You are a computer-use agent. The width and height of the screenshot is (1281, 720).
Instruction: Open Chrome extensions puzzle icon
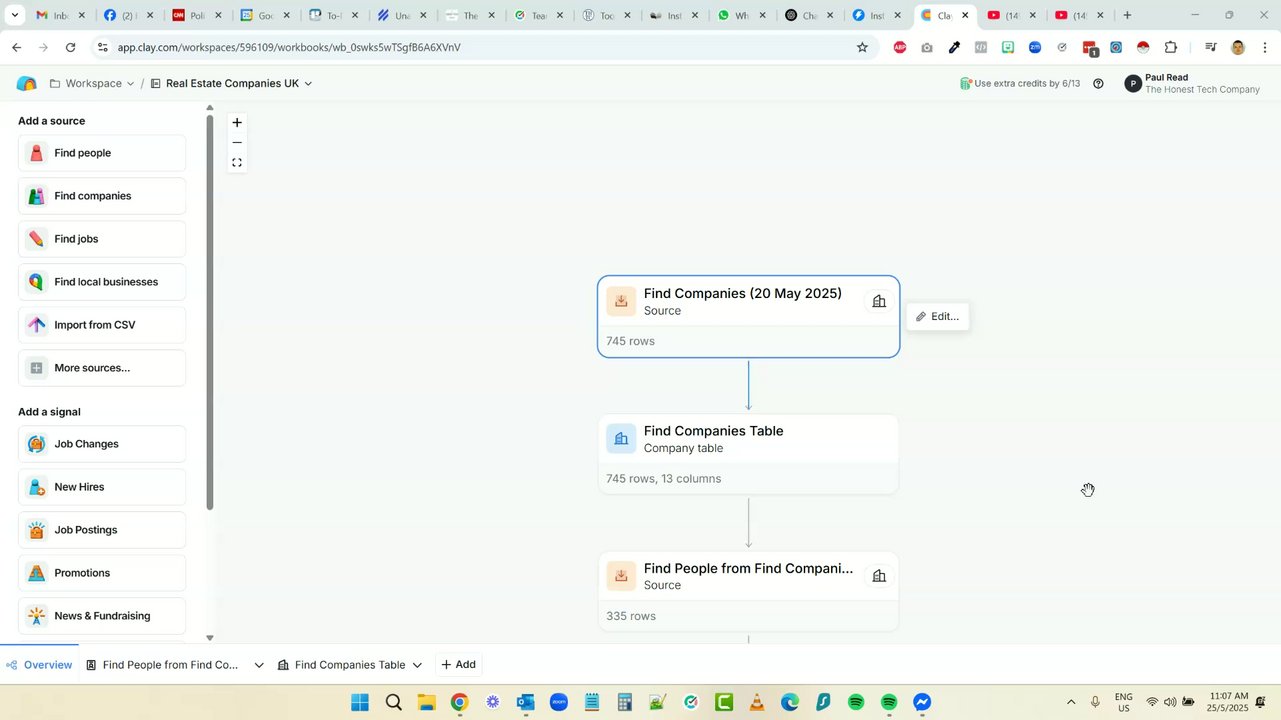[1171, 47]
